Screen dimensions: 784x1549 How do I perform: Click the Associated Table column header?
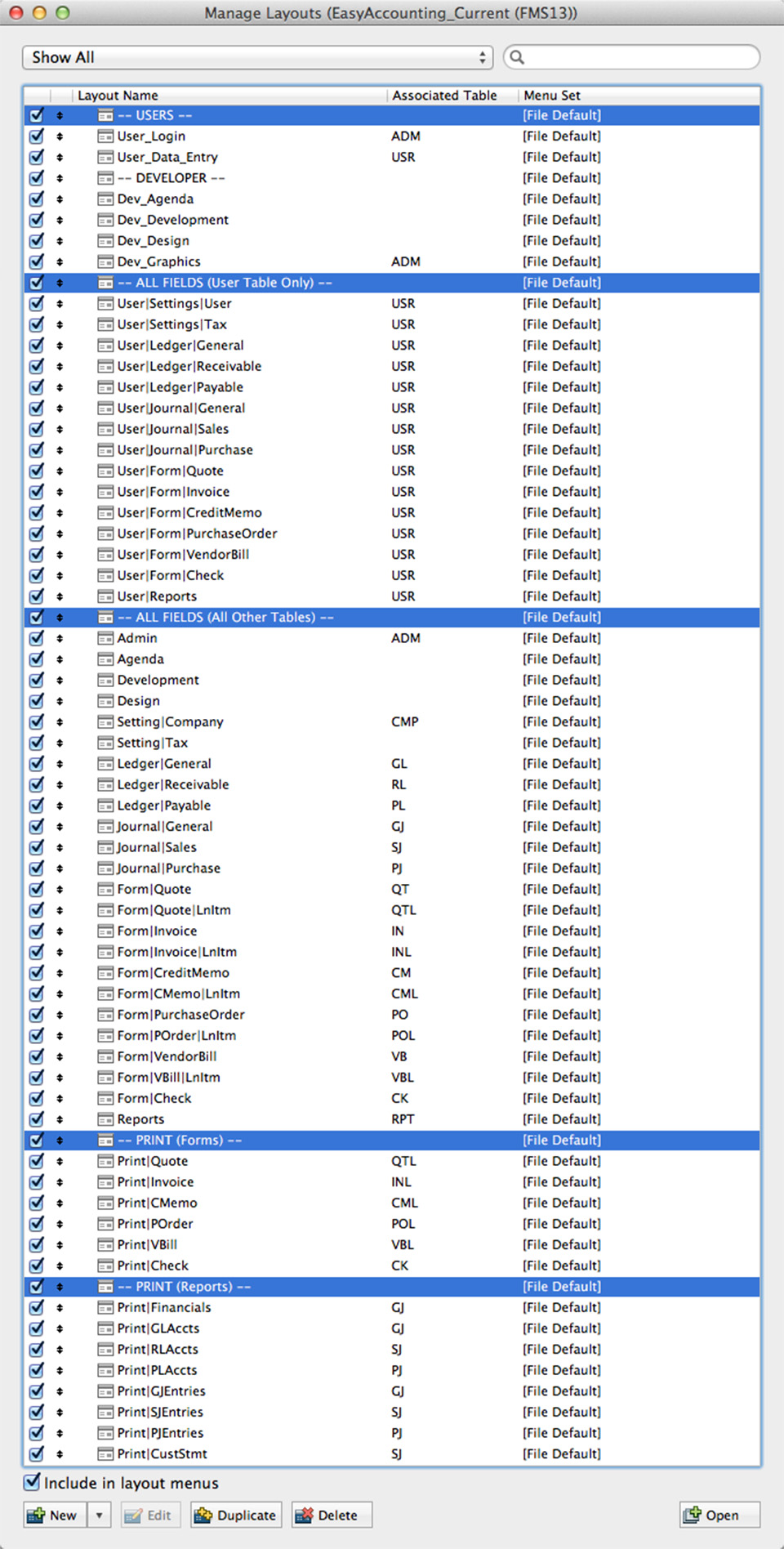[x=453, y=96]
